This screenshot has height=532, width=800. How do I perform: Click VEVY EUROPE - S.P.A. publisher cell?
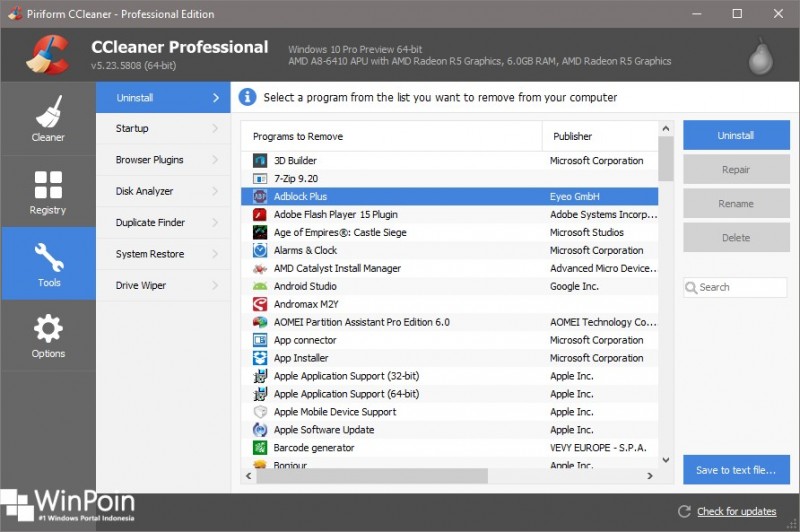click(598, 447)
